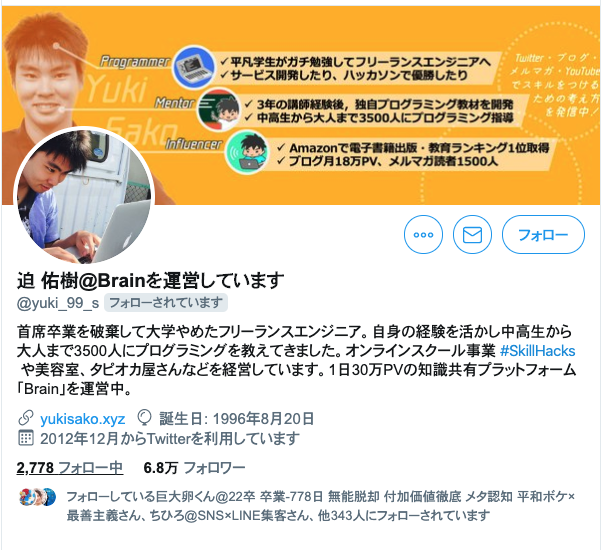This screenshot has width=602, height=550.
Task: Open the followed-by 他343人 mutual followers text
Action: pos(278,506)
